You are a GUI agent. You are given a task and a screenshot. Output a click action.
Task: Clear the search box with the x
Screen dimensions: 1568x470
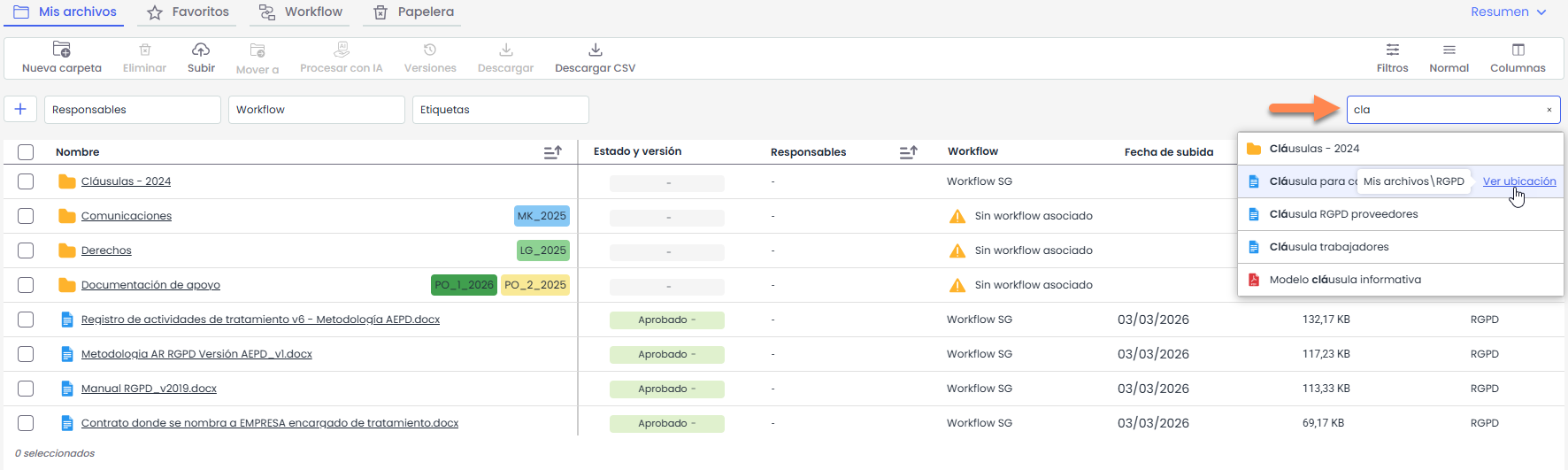click(x=1549, y=110)
